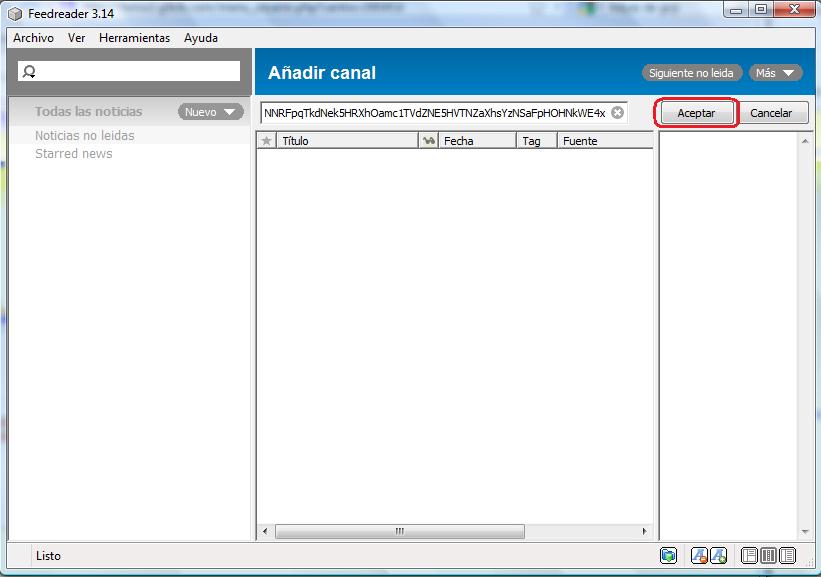Sort by Fuente column header

coord(605,140)
